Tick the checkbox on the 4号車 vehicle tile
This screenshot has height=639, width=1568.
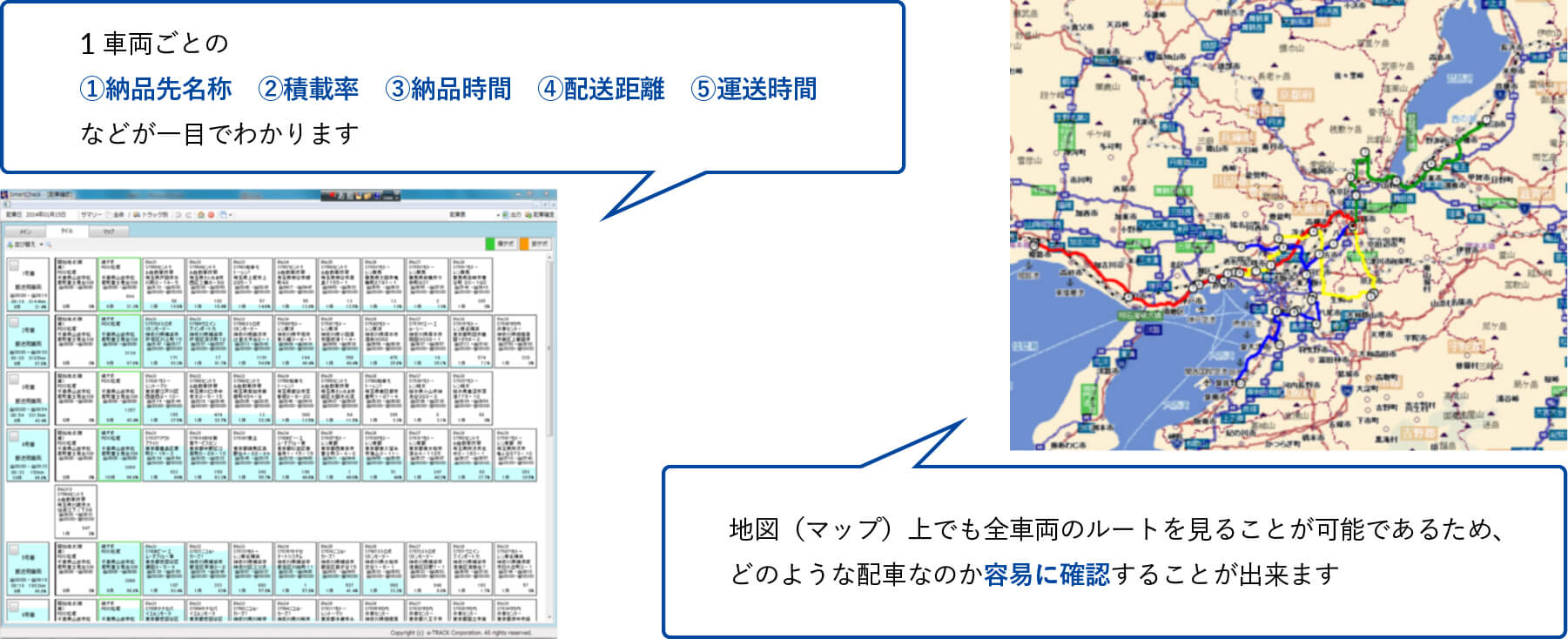click(14, 435)
